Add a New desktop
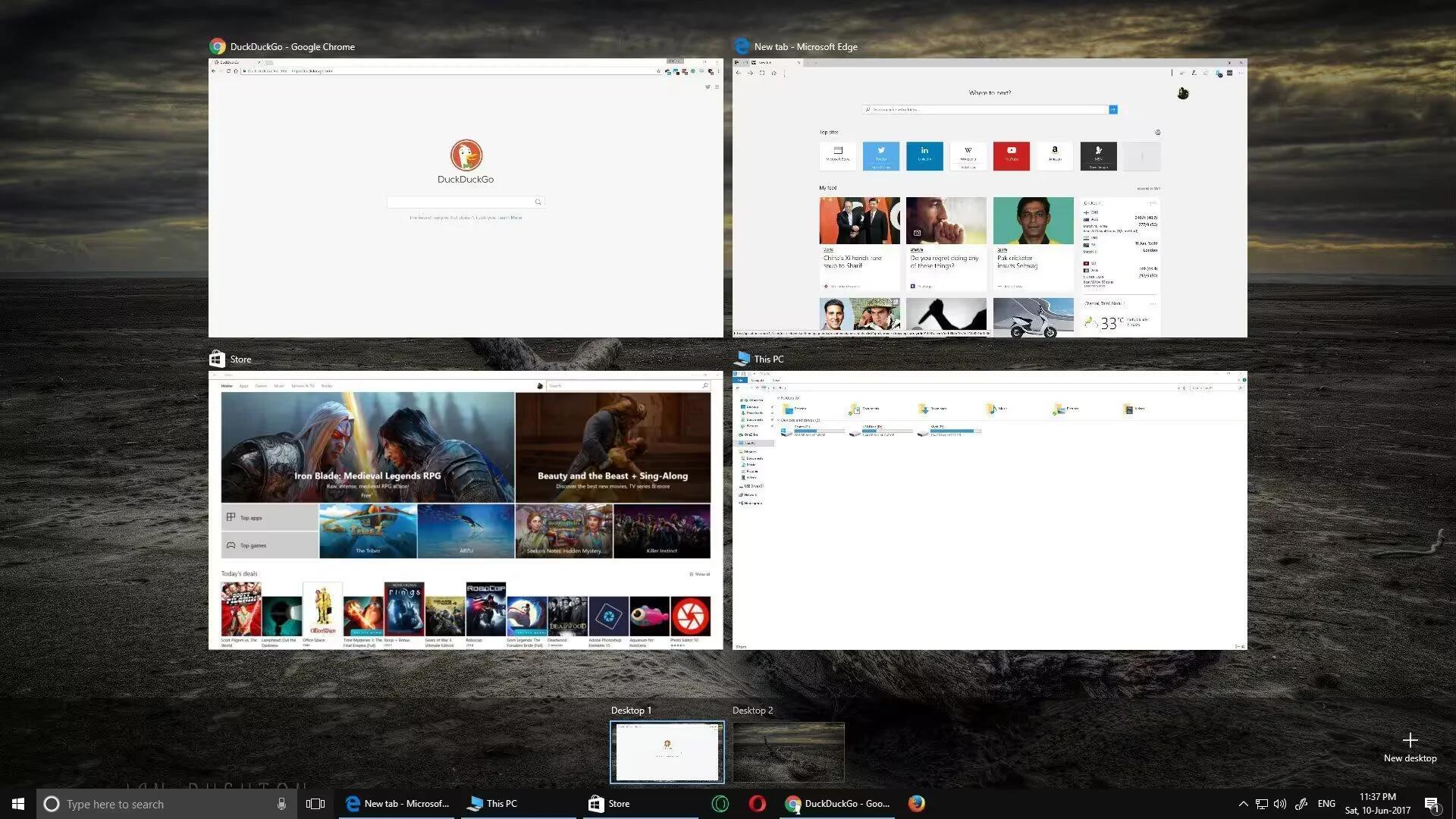1456x819 pixels. point(1410,747)
